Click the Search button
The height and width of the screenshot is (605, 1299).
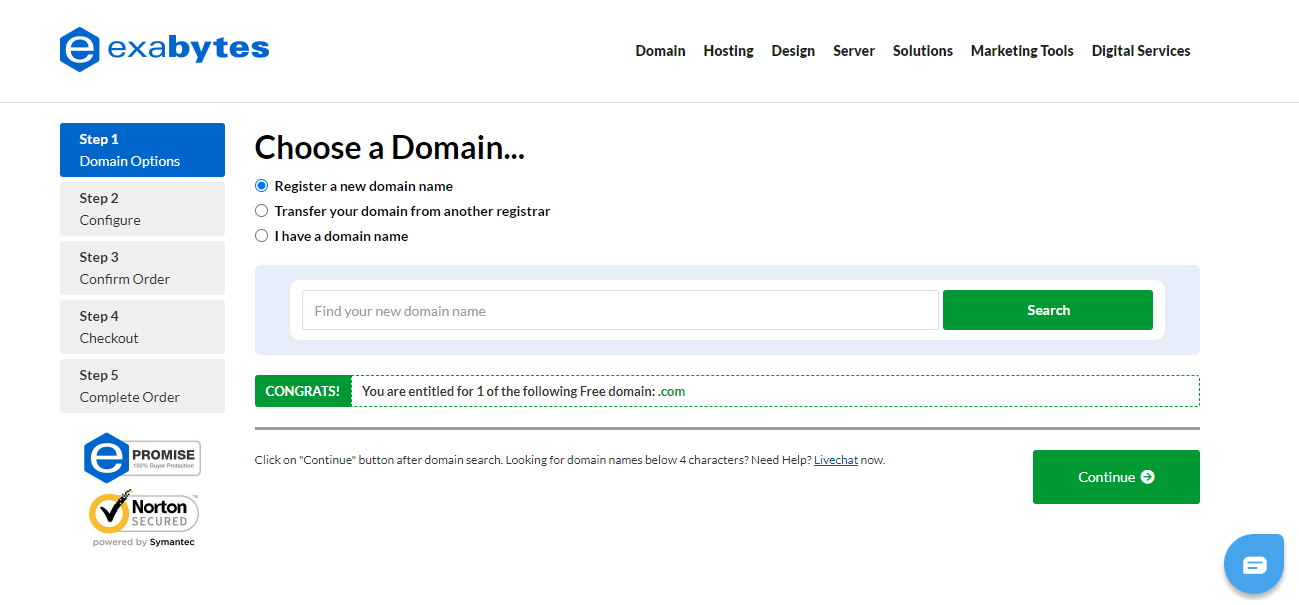pyautogui.click(x=1047, y=310)
